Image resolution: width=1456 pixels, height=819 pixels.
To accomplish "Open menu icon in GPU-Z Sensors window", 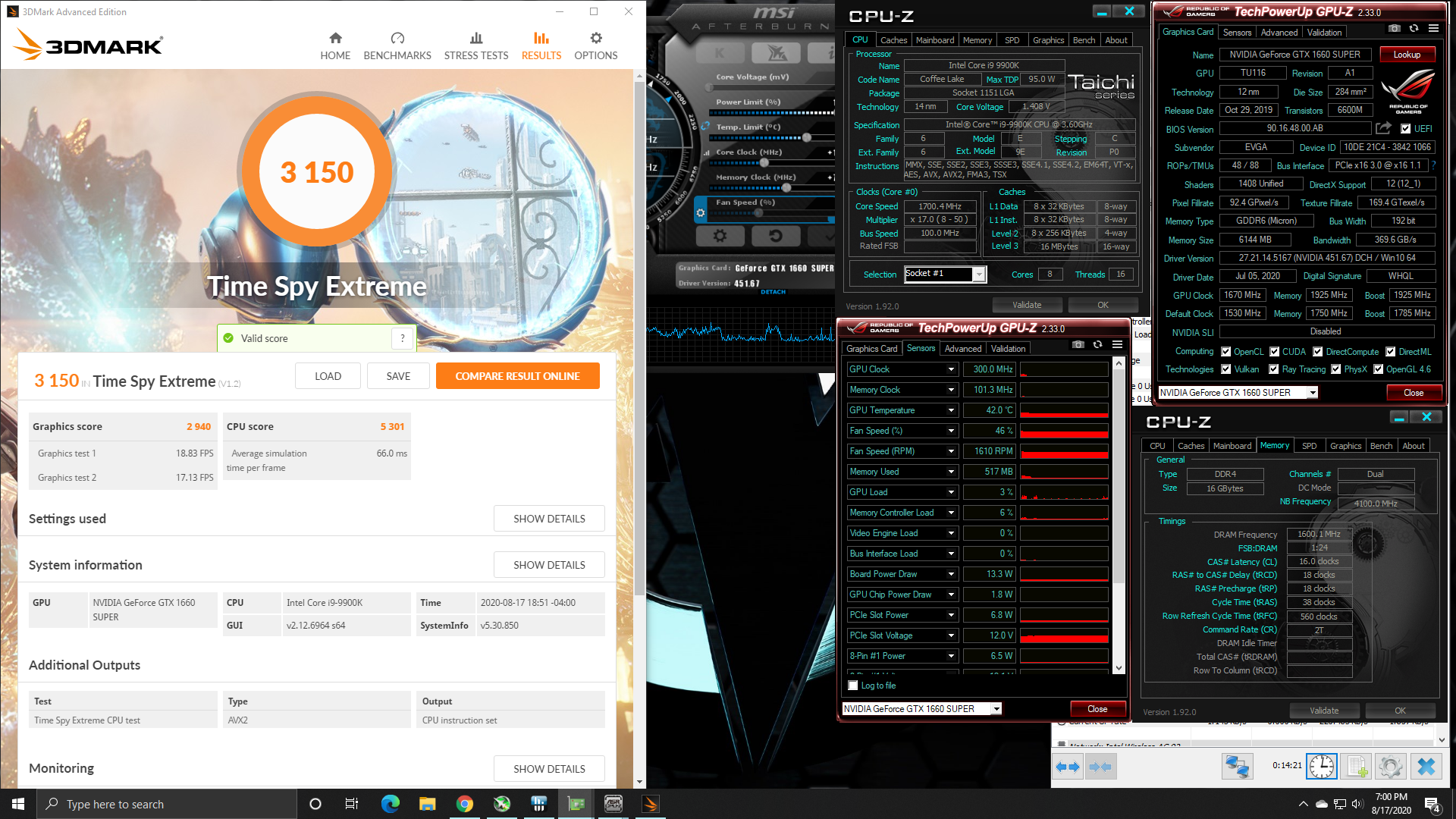I will [x=1117, y=345].
